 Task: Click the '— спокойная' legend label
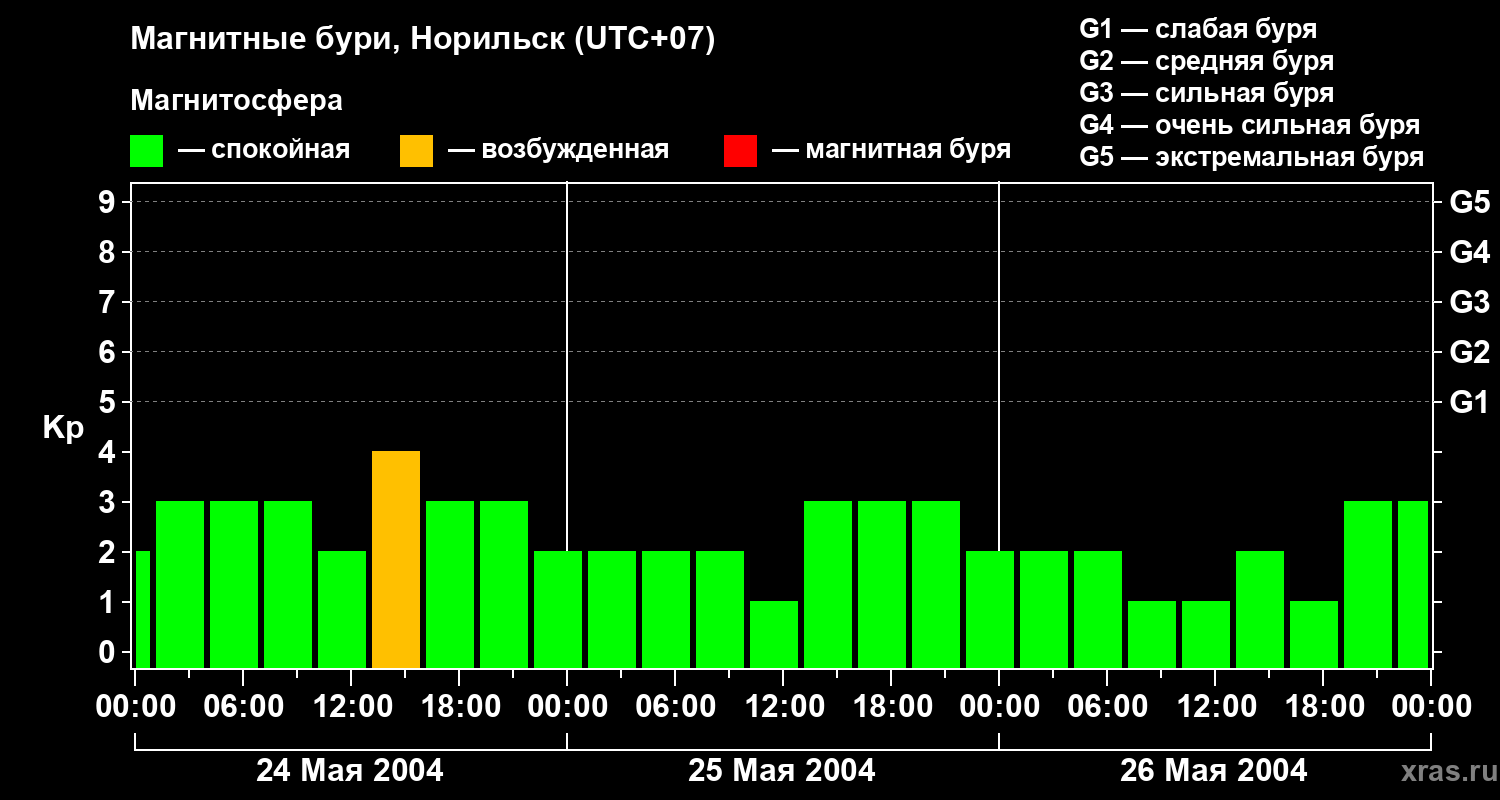coord(264,151)
